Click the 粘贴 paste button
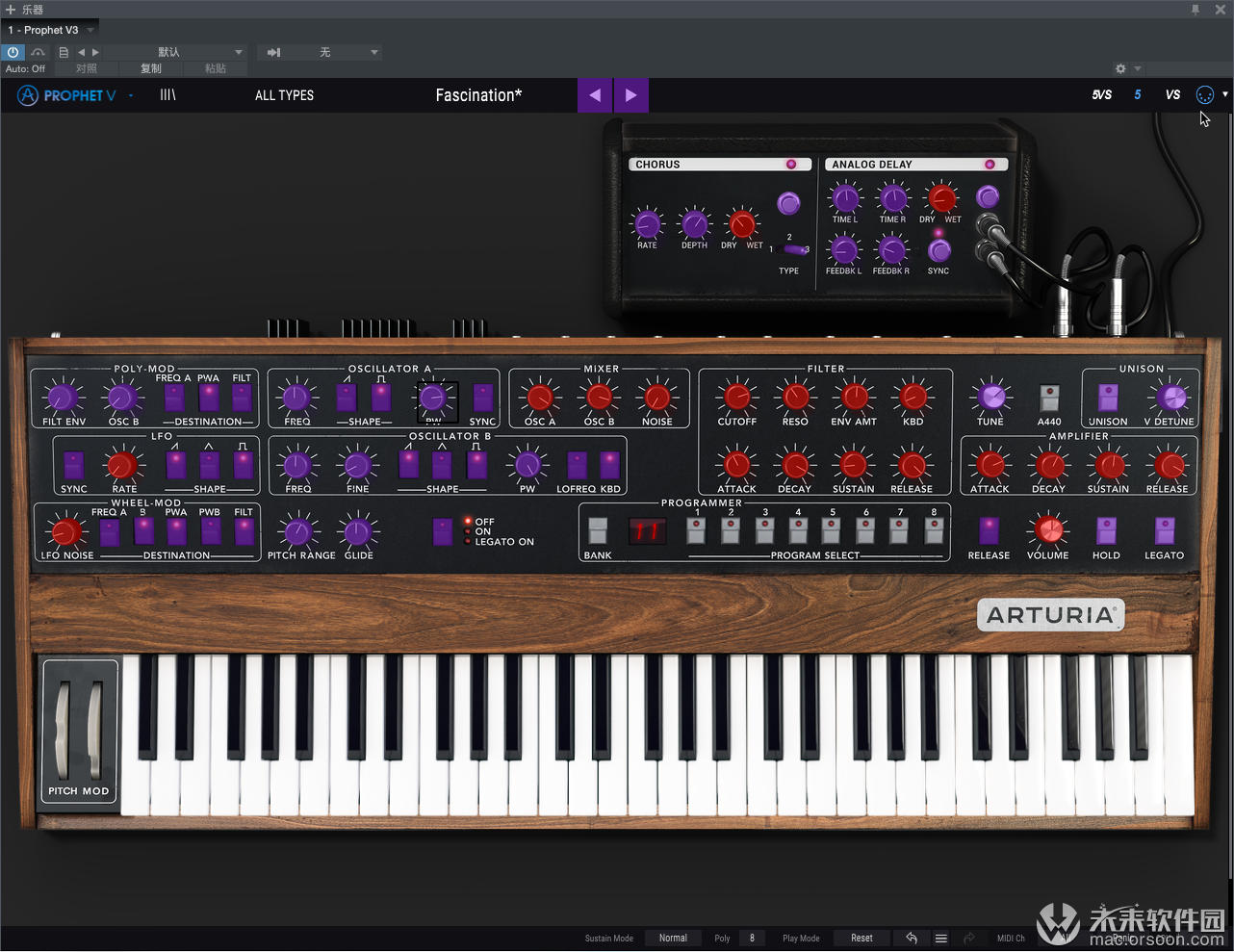1234x952 pixels. [x=216, y=68]
